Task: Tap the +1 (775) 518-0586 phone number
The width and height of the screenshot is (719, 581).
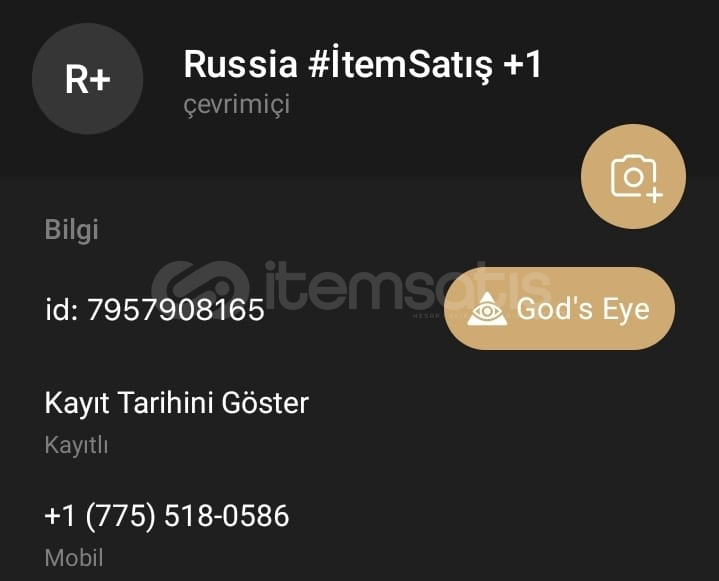Action: (167, 516)
